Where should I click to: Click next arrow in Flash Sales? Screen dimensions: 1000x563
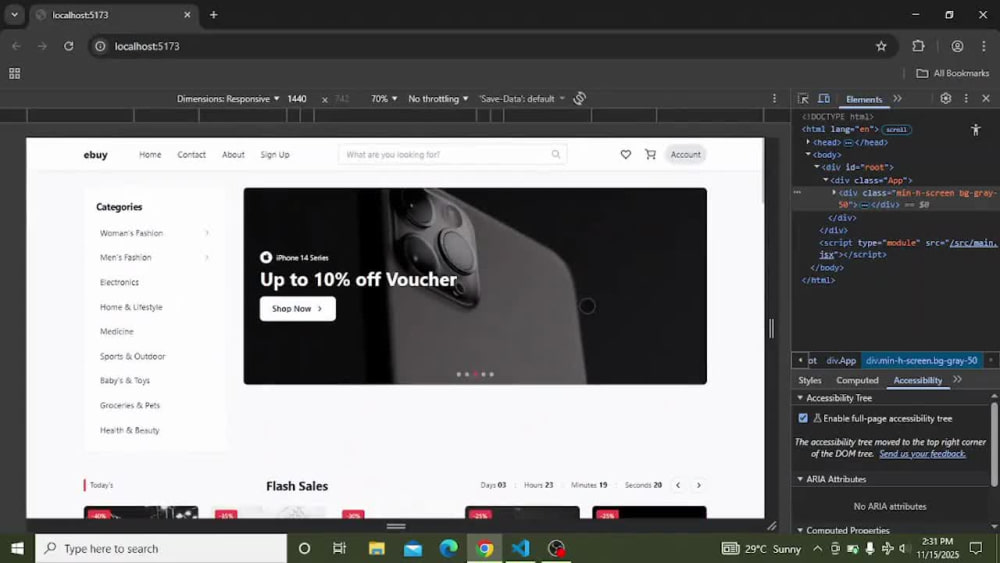[698, 485]
